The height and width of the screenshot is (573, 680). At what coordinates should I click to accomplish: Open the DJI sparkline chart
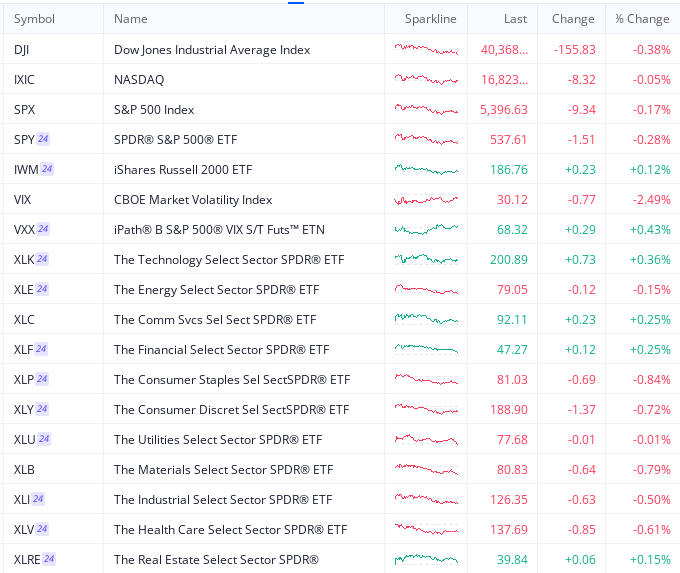[426, 49]
